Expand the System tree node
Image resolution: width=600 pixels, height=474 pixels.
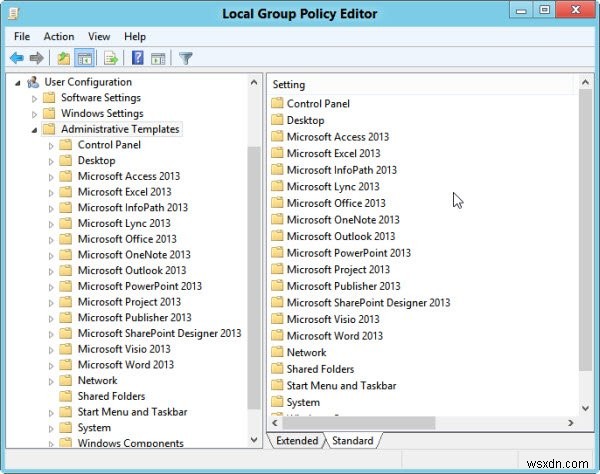51,428
